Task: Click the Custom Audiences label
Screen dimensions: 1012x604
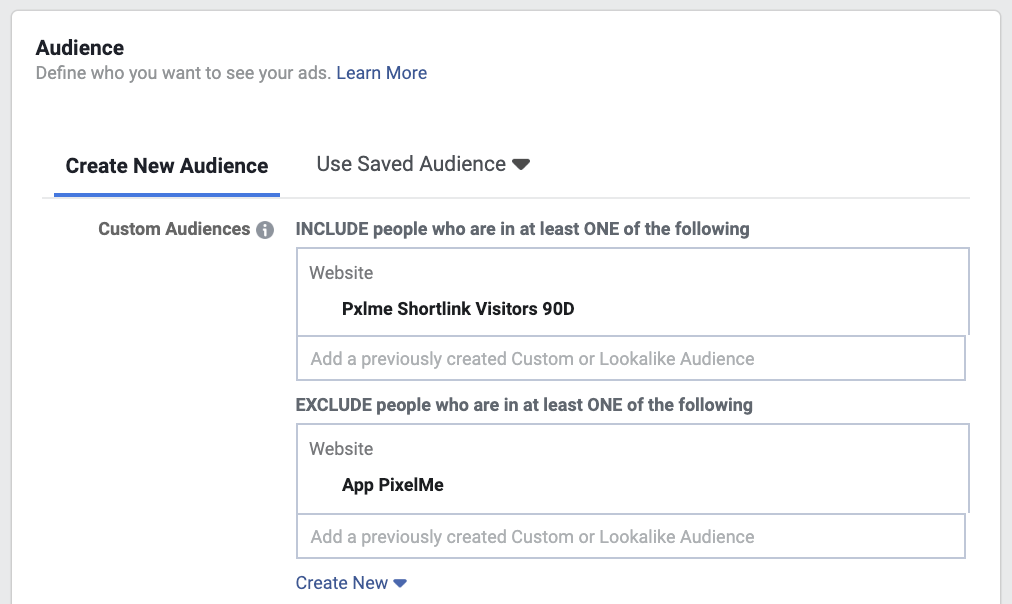Action: coord(174,229)
